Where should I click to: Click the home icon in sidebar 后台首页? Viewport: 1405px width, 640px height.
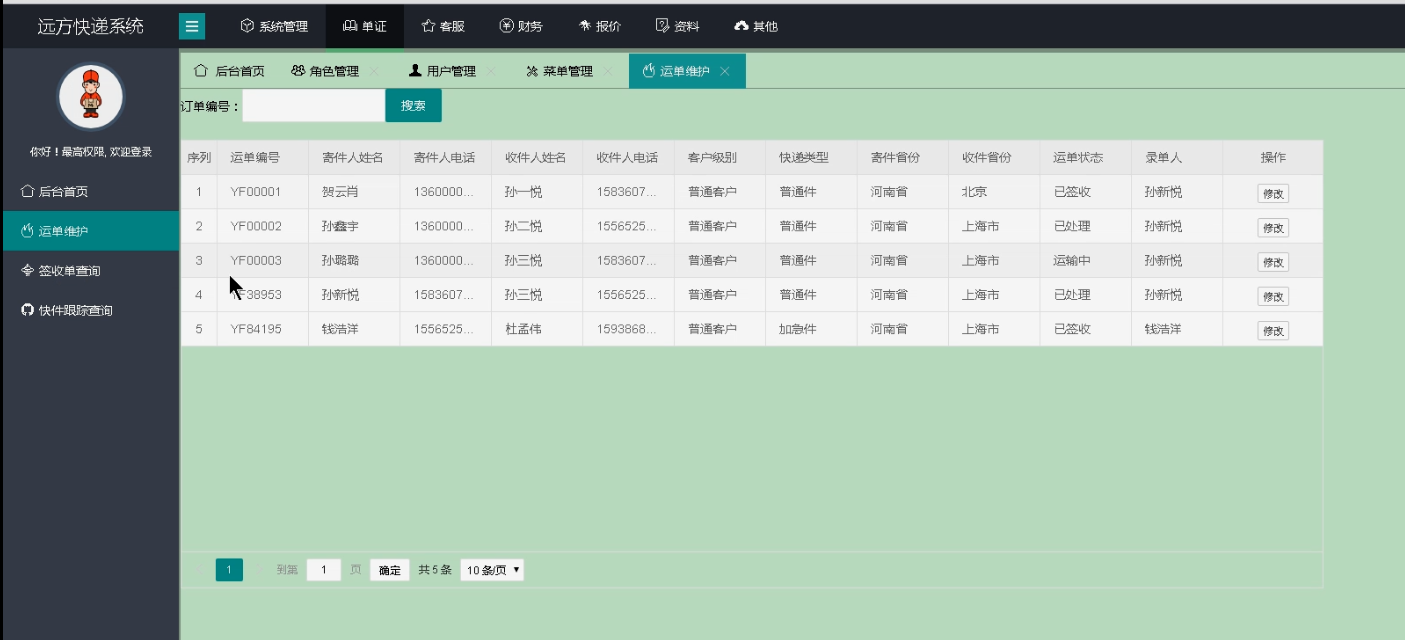[27, 191]
